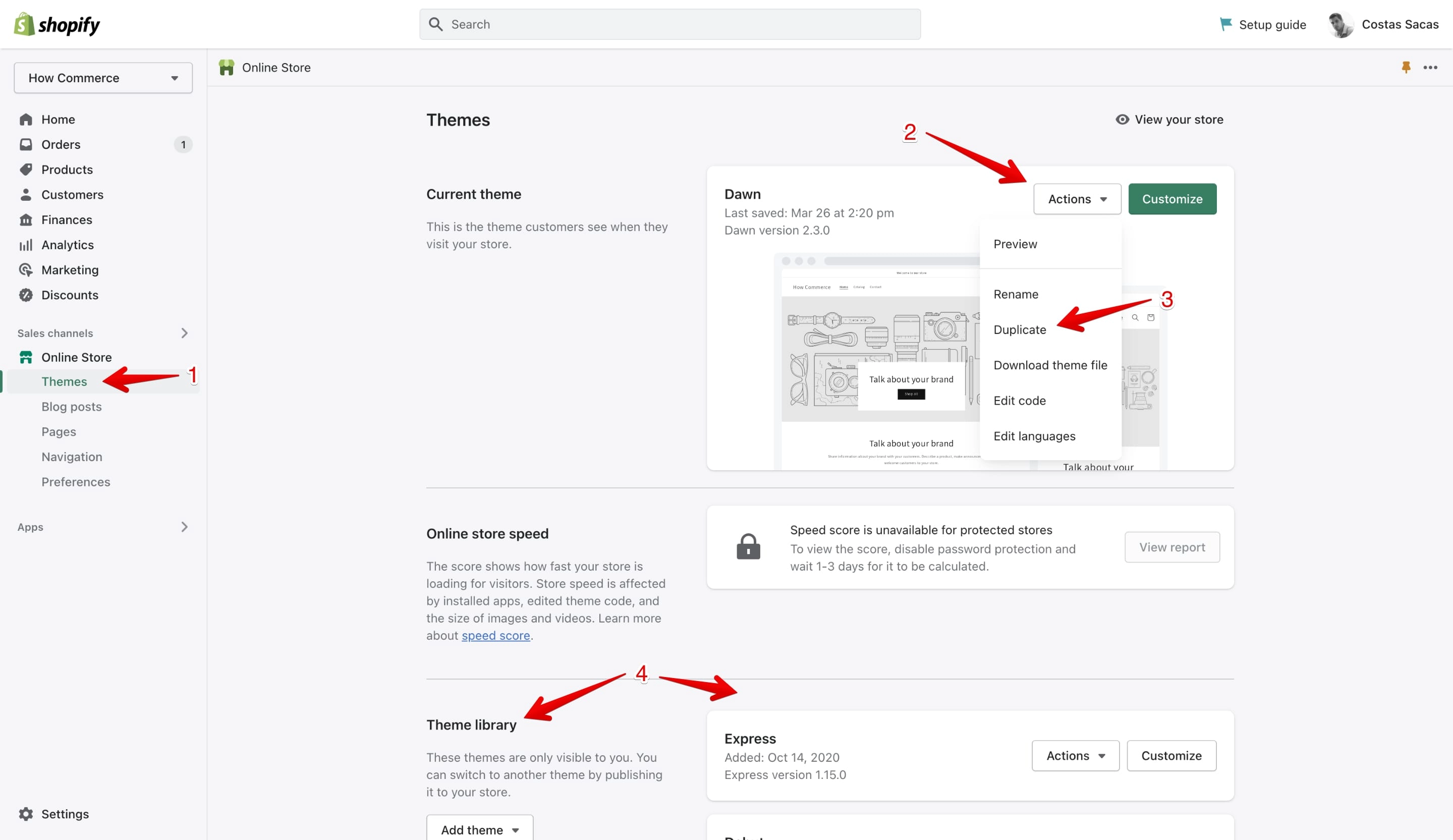
Task: Click the Marketing target icon
Action: (26, 270)
